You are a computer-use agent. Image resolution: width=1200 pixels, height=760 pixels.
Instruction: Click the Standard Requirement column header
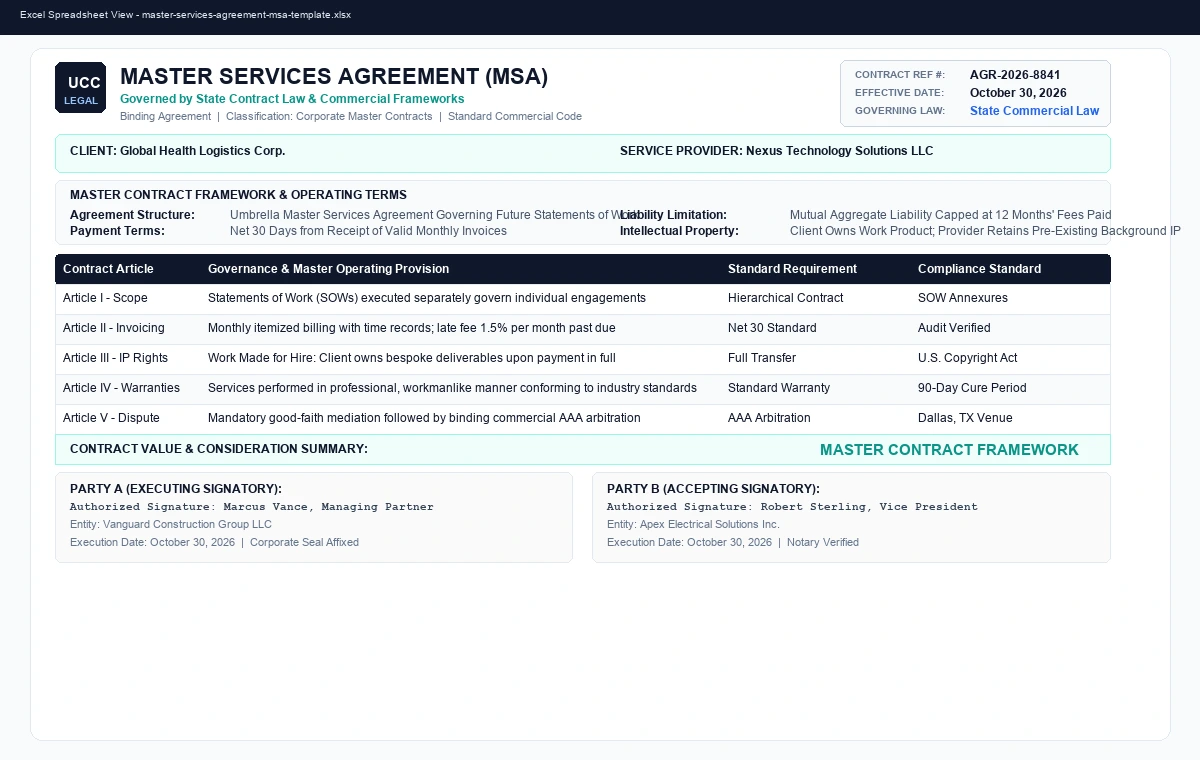click(792, 269)
